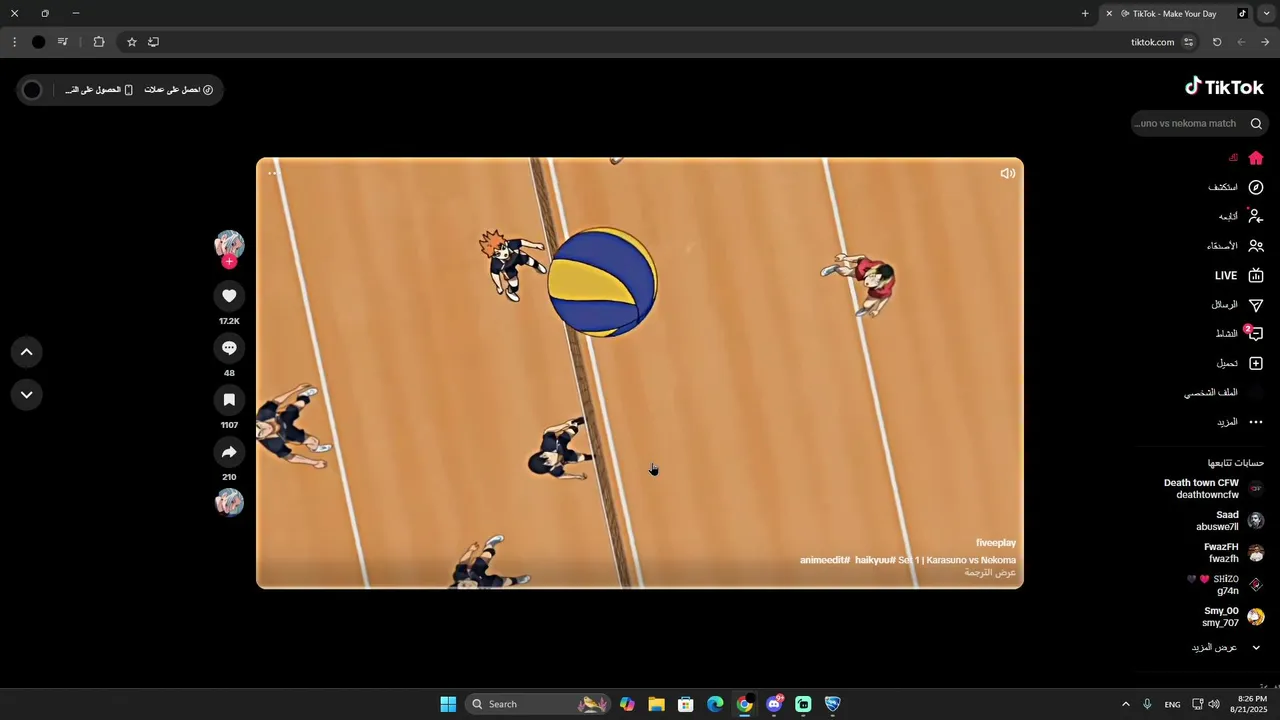
Task: Click the Get App phone button
Action: click(x=98, y=90)
